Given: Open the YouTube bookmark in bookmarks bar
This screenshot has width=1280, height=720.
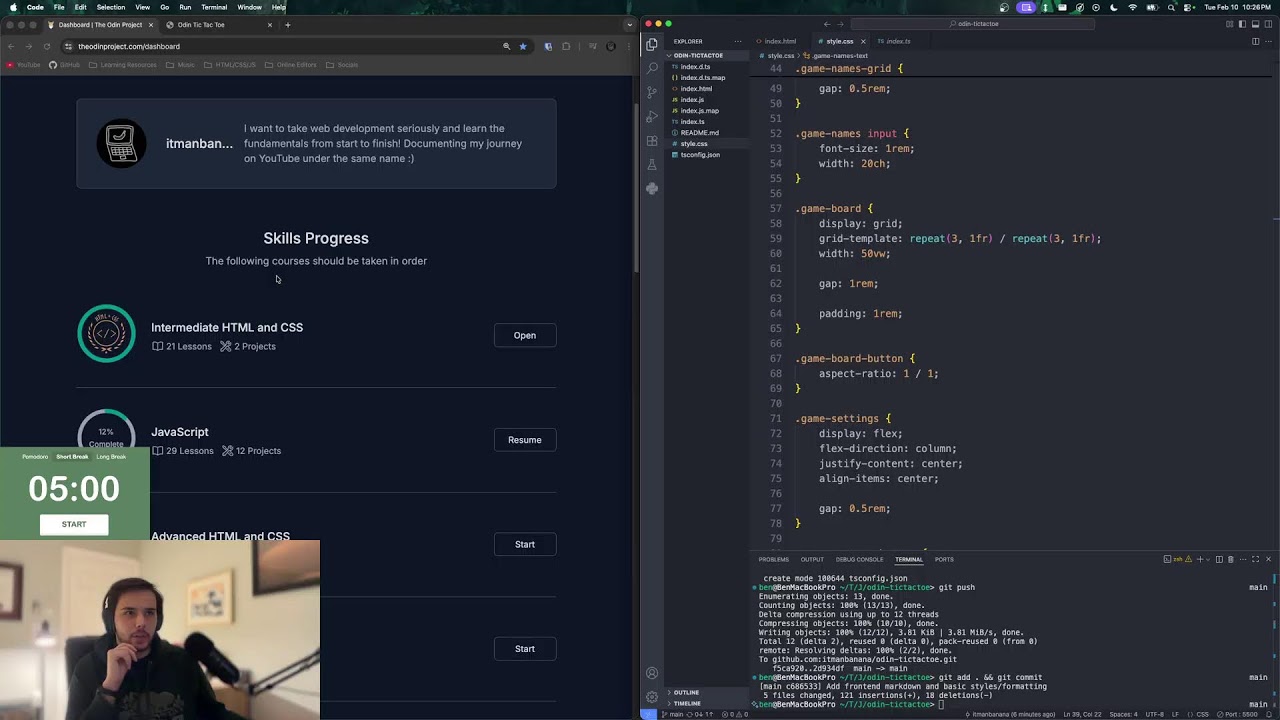Looking at the screenshot, I should [x=23, y=65].
